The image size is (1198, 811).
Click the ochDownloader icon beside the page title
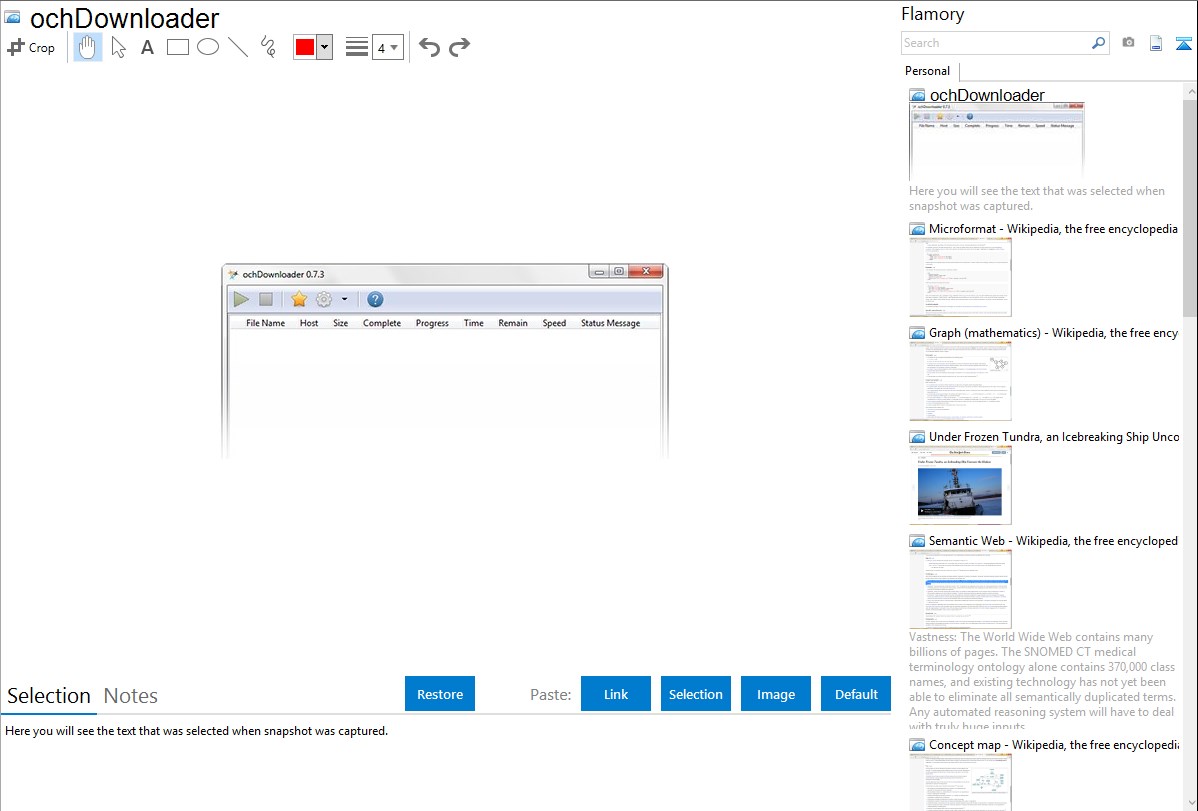13,17
